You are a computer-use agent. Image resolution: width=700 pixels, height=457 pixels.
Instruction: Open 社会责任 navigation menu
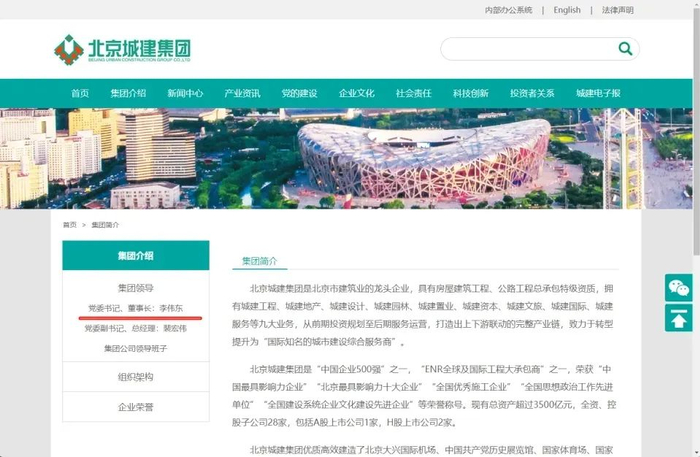click(413, 93)
